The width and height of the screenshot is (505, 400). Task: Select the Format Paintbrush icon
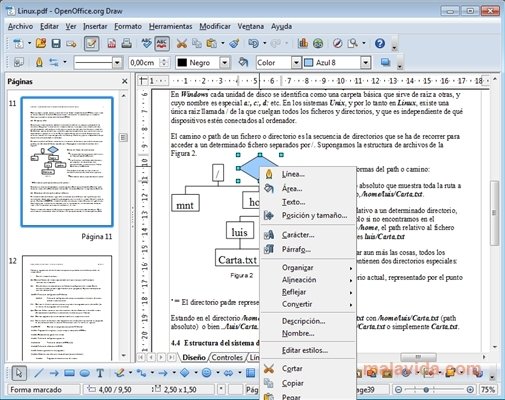[x=235, y=43]
